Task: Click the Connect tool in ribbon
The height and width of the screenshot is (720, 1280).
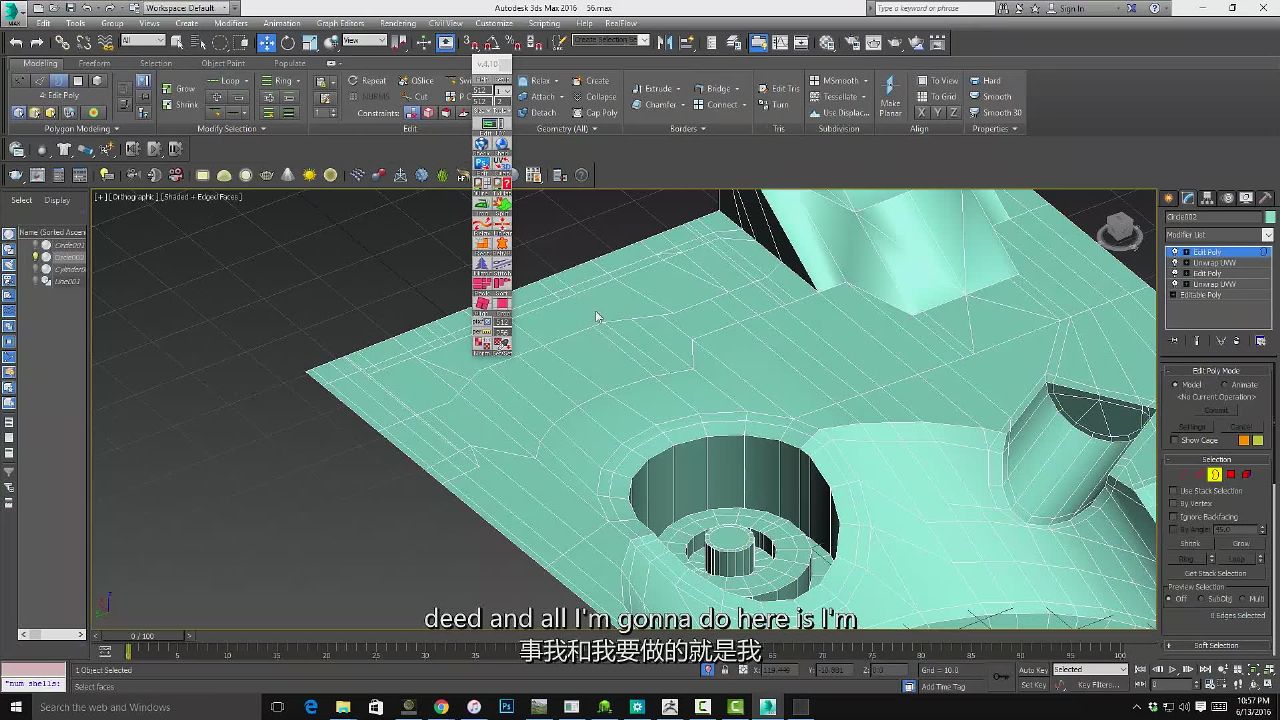Action: [x=717, y=104]
